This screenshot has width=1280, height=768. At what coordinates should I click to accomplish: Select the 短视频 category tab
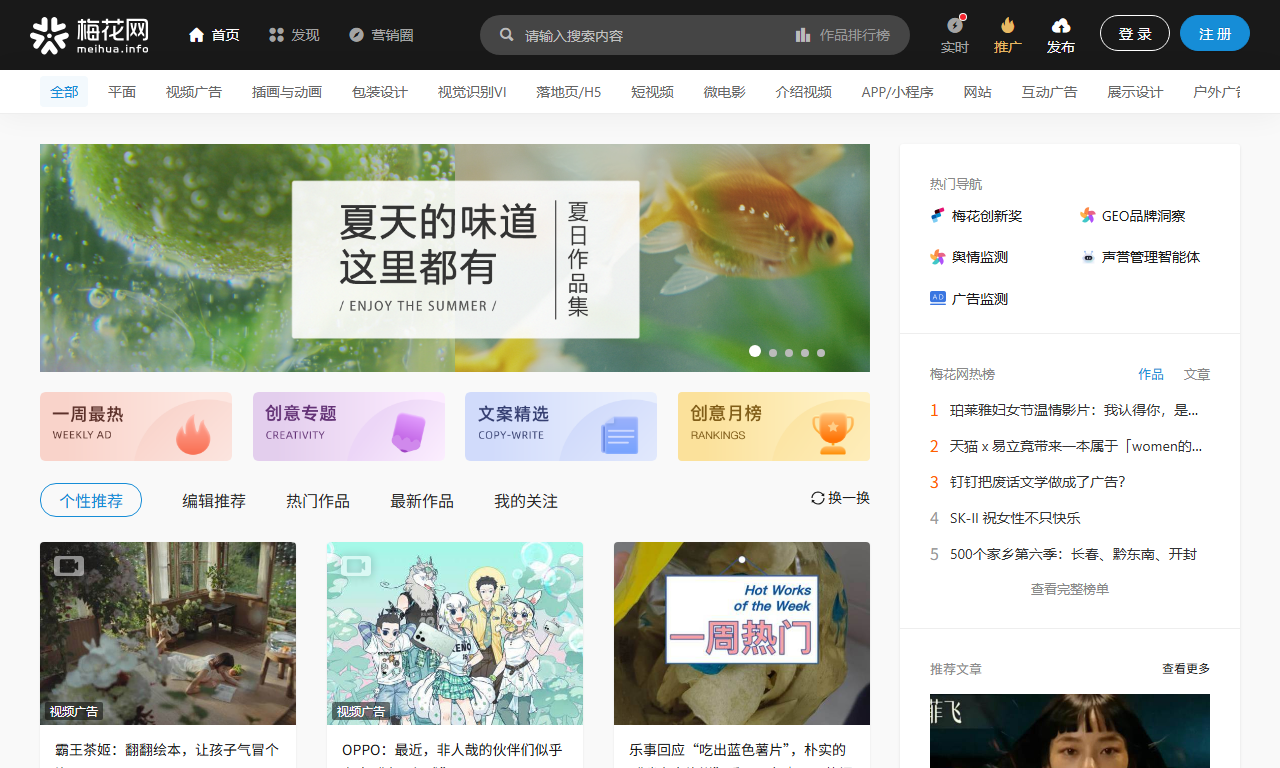[x=652, y=92]
